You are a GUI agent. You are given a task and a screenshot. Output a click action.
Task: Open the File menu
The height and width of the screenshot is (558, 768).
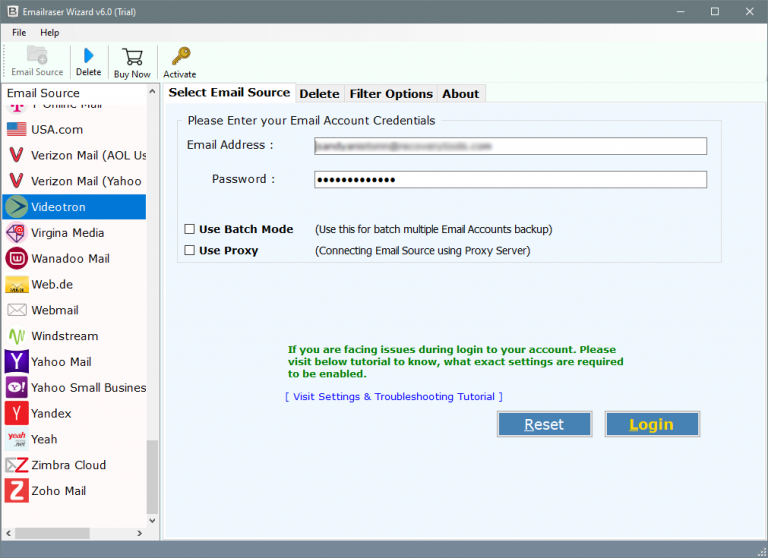[x=19, y=32]
